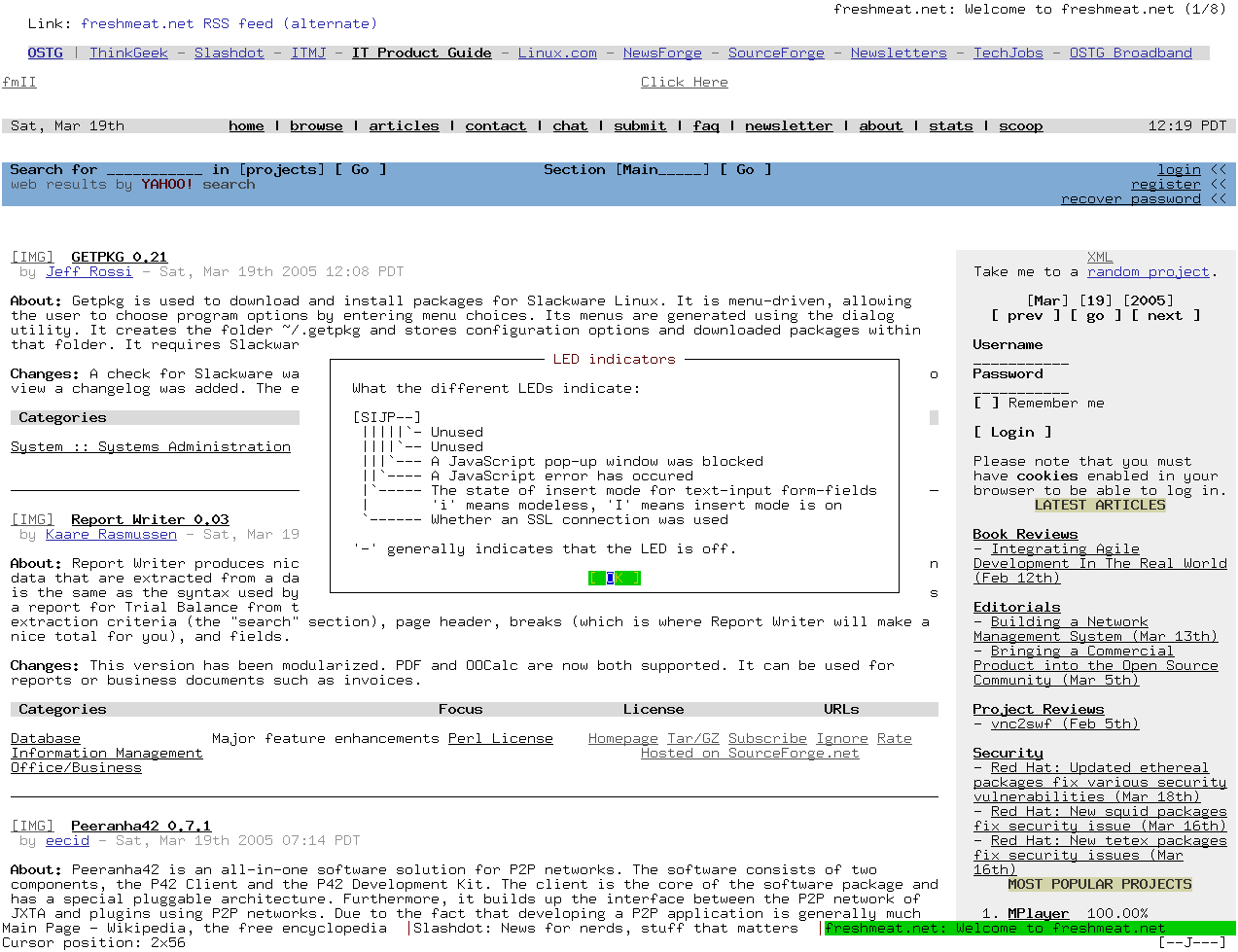Open the GETPKG project [IMG] placeholder

[x=32, y=257]
